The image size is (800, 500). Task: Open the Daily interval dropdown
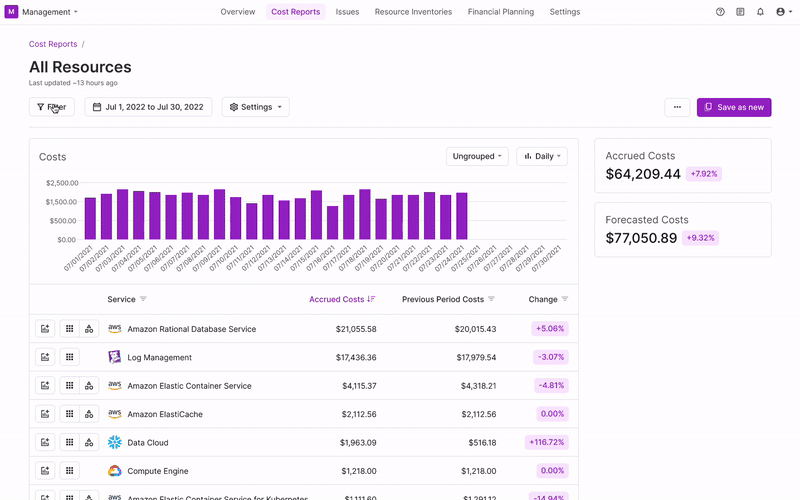coord(541,156)
